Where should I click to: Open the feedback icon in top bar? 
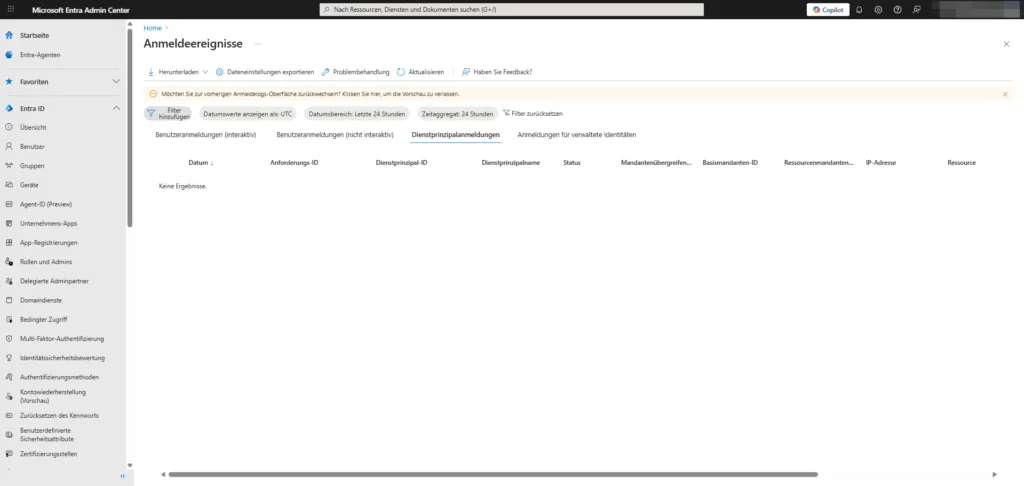[x=916, y=9]
